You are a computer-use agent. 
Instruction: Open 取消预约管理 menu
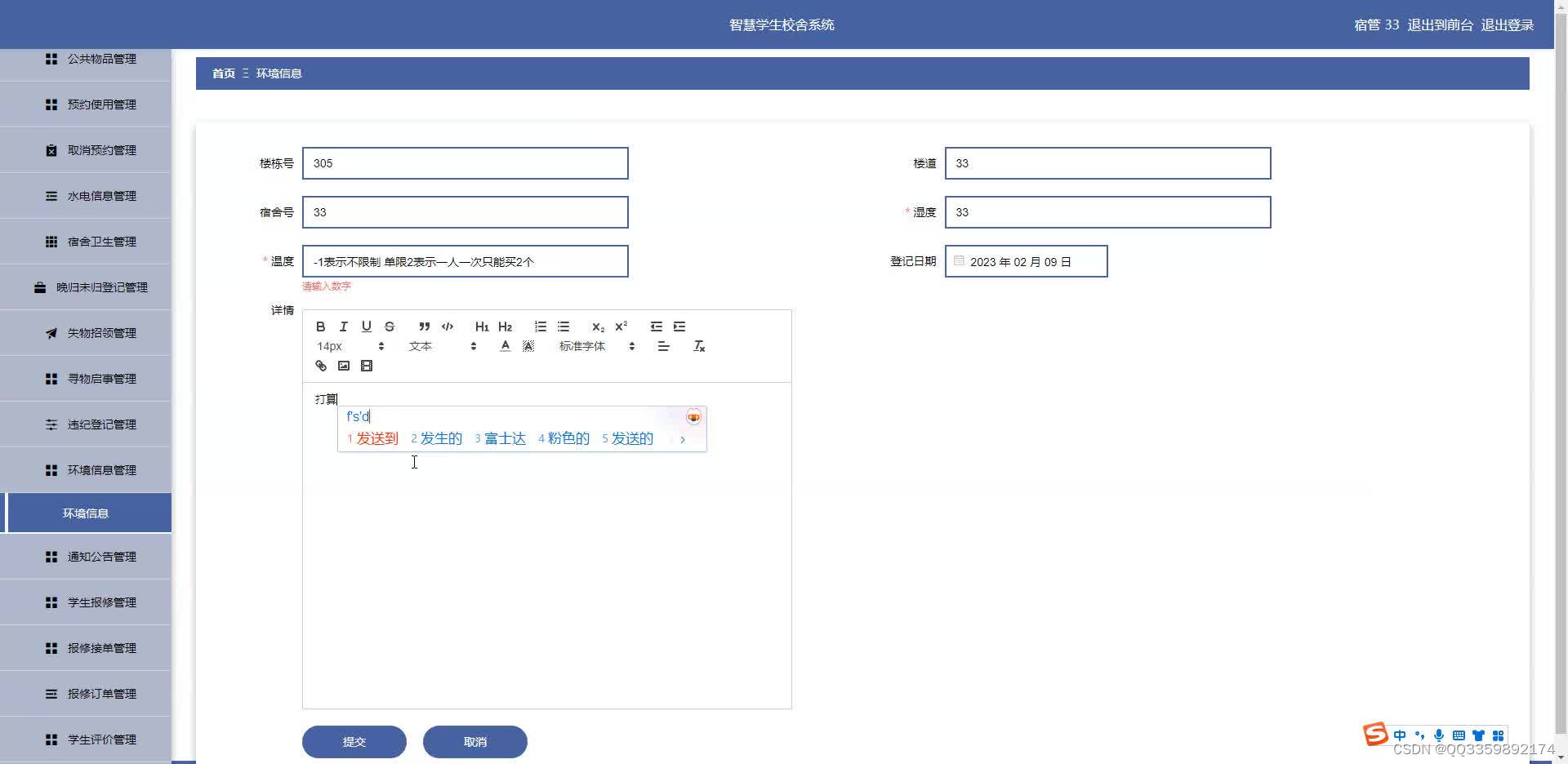(x=86, y=150)
